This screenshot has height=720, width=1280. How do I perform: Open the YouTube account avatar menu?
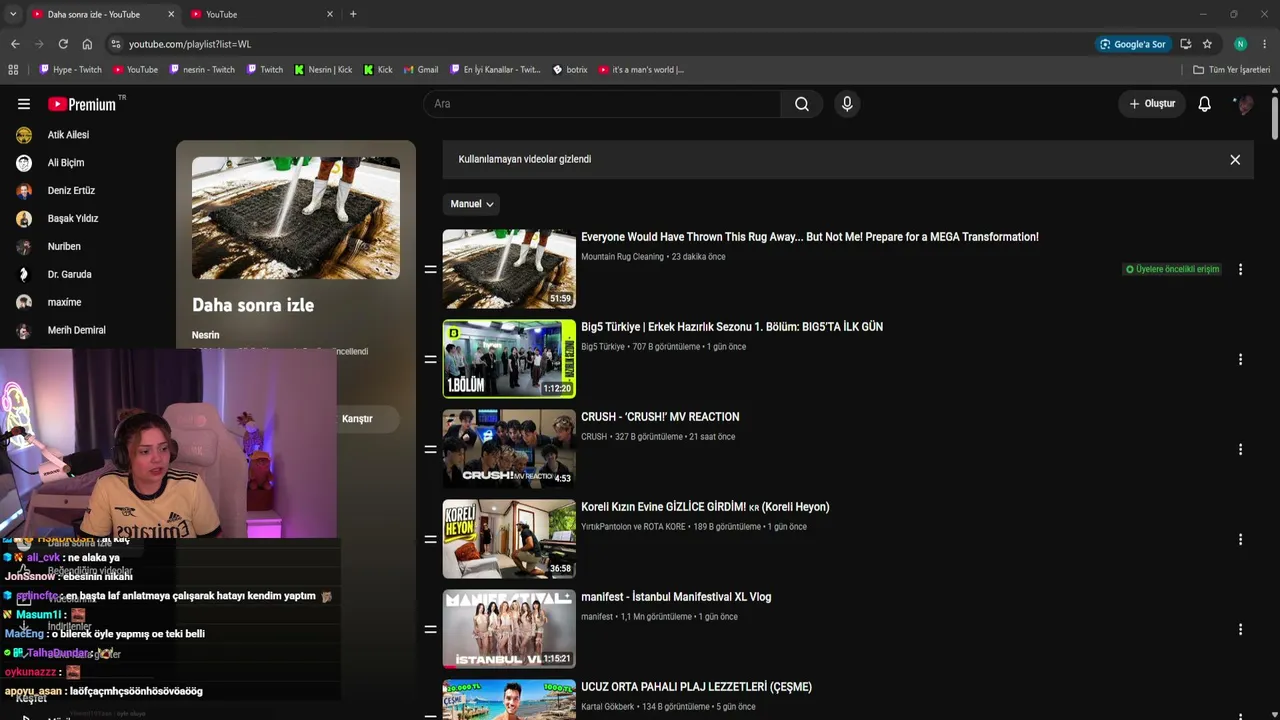pos(1244,104)
